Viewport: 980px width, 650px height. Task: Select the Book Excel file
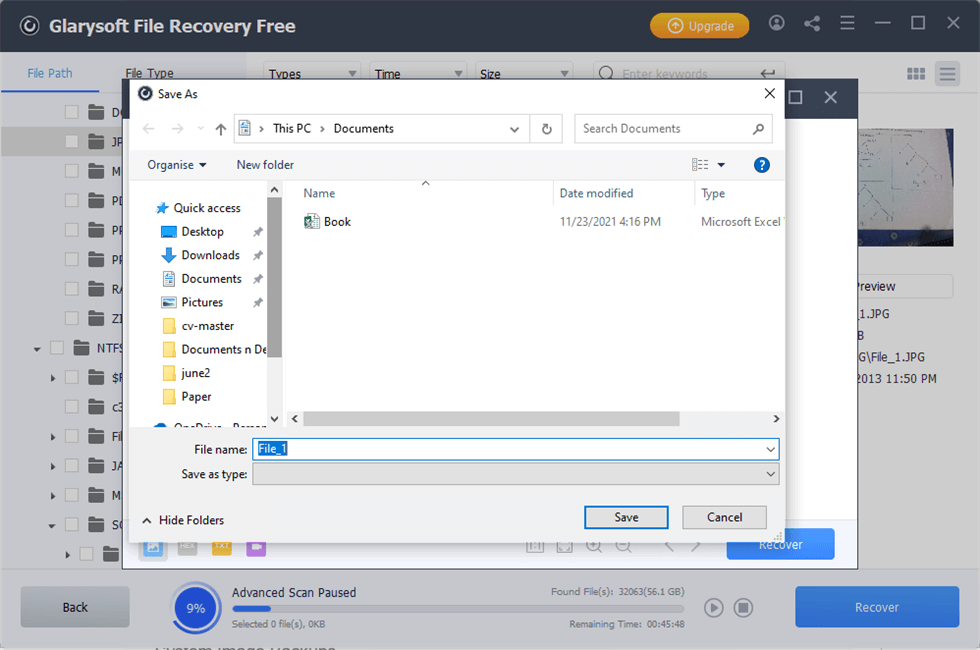click(337, 222)
